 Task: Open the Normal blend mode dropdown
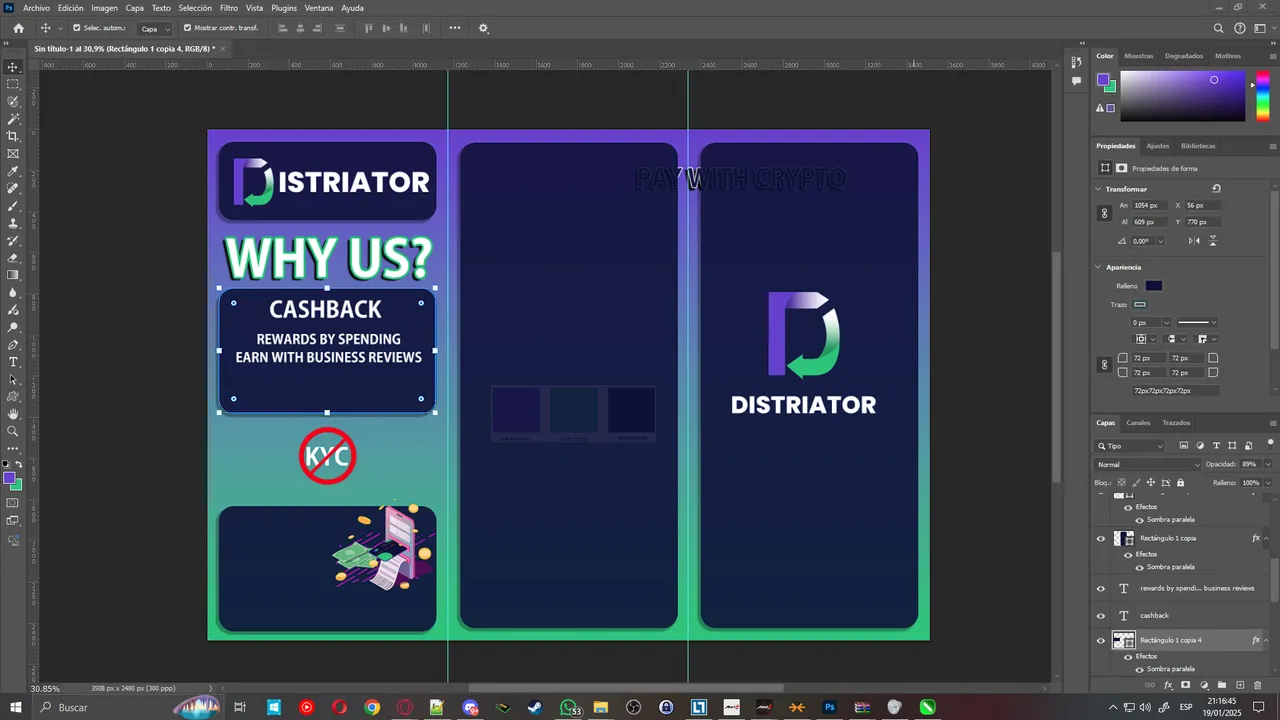coord(1148,465)
